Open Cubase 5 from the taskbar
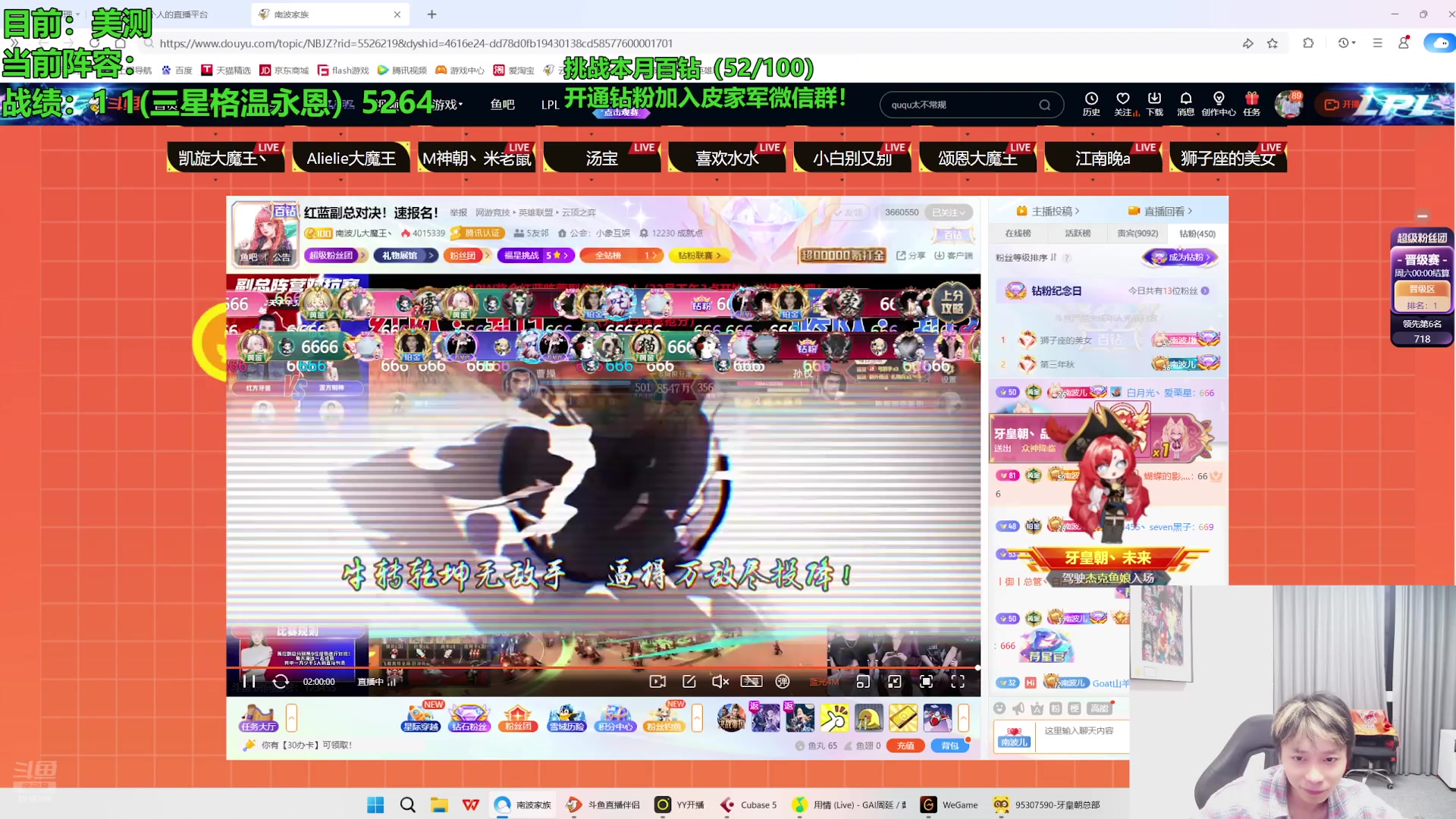 749,805
